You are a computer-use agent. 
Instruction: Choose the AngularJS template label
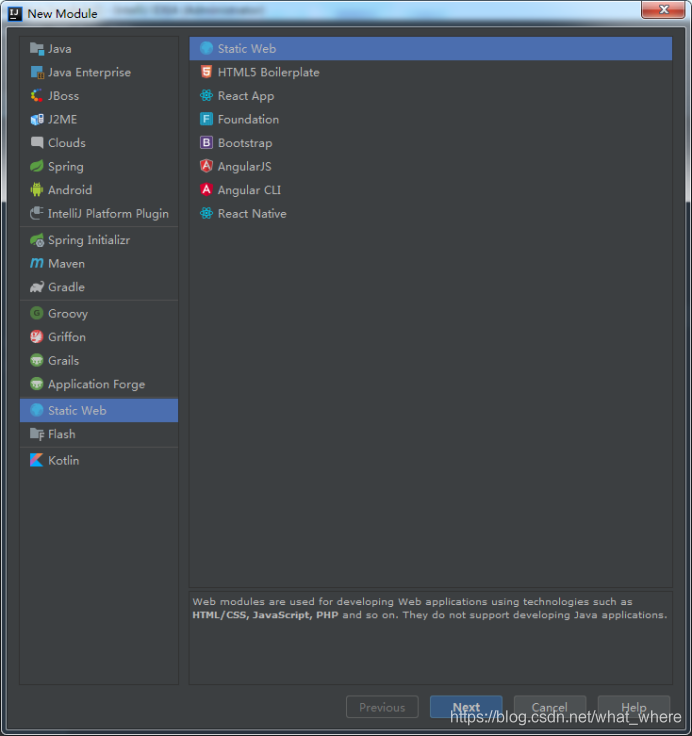point(245,167)
